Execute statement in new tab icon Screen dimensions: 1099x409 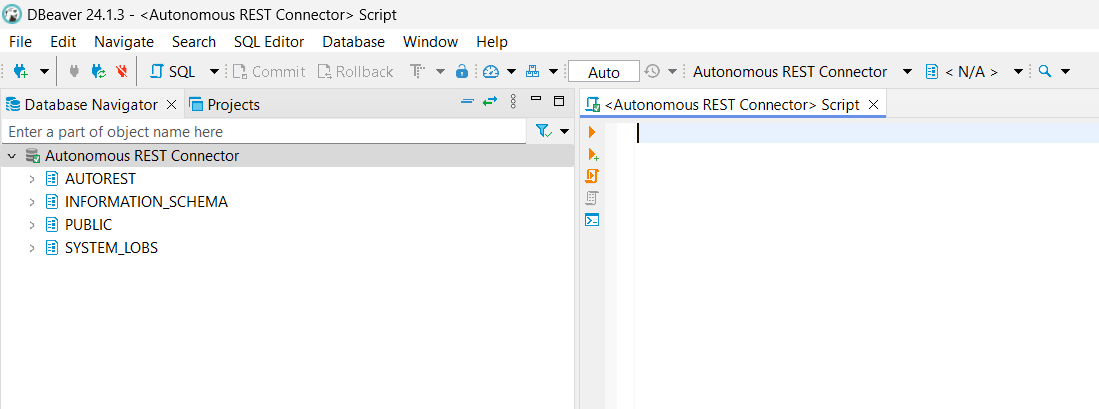[x=592, y=154]
